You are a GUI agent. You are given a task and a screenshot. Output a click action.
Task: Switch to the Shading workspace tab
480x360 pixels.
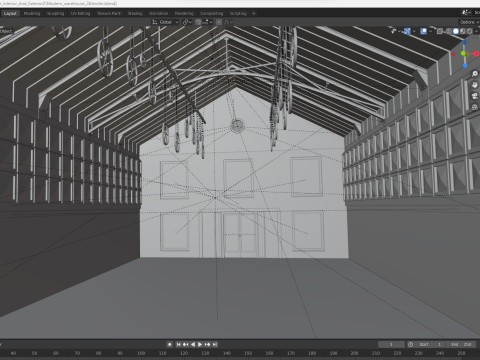tap(135, 13)
